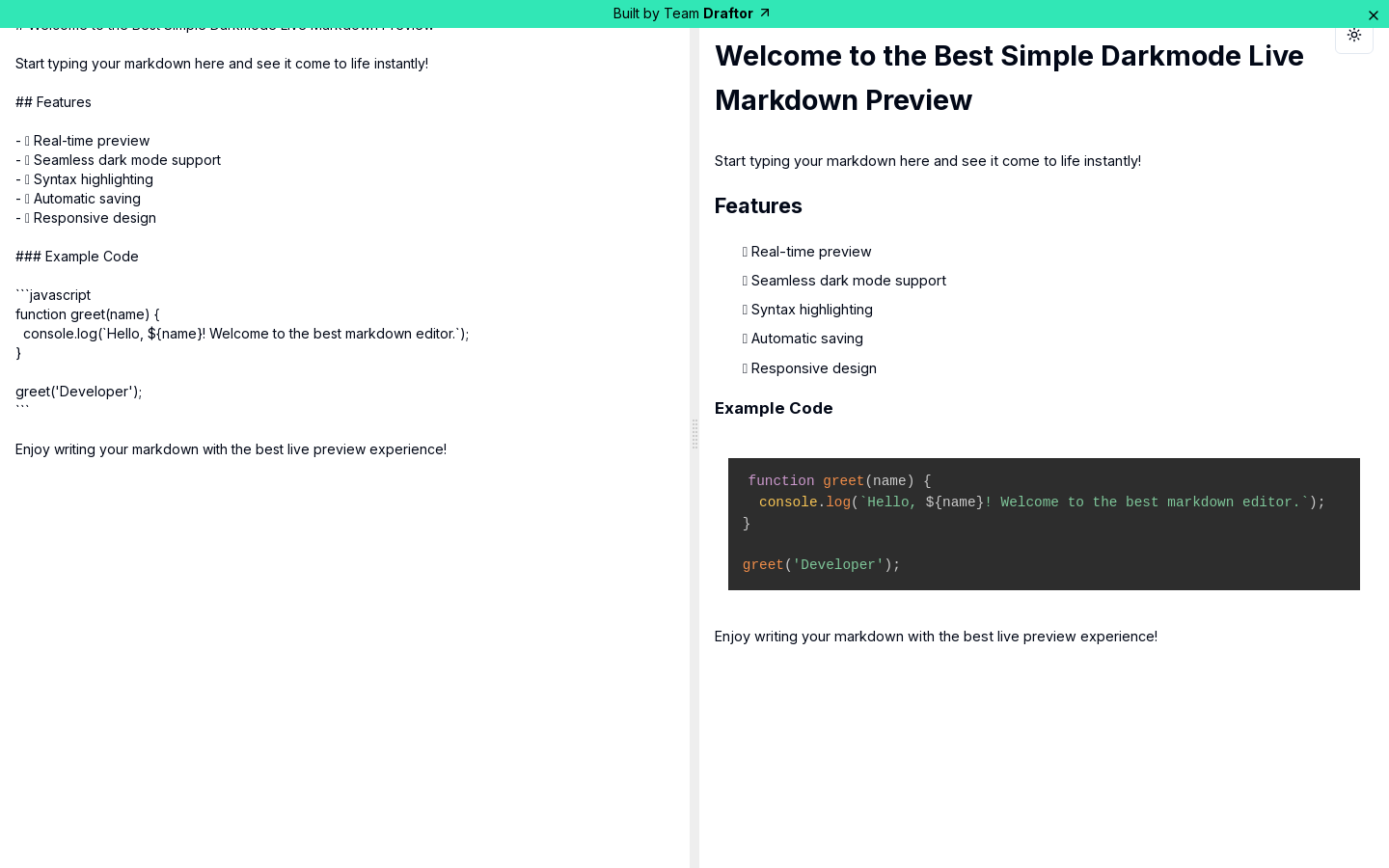Click 'Start typing your markdown' in the preview
The image size is (1389, 868).
[928, 161]
